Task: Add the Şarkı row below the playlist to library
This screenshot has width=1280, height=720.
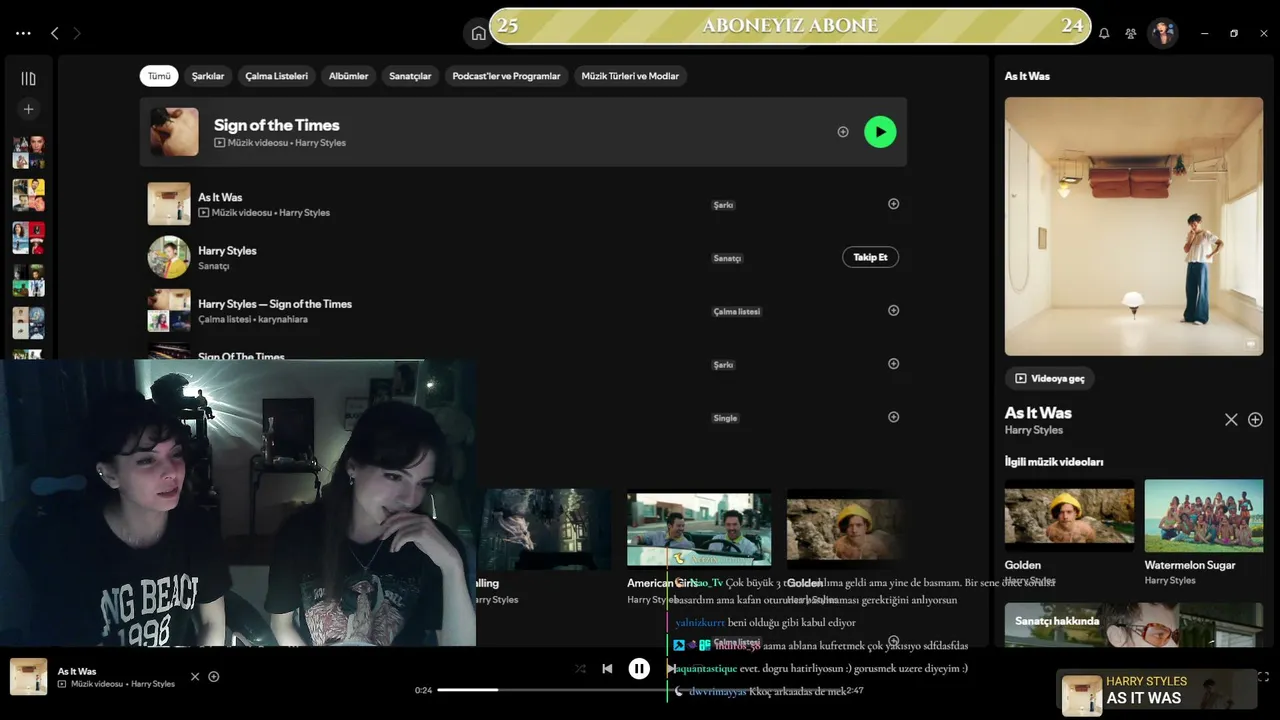Action: 894,364
